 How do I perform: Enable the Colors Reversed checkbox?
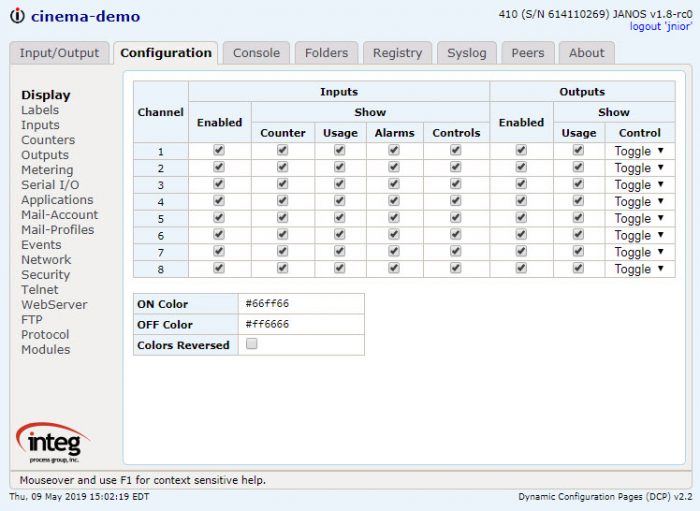point(252,344)
